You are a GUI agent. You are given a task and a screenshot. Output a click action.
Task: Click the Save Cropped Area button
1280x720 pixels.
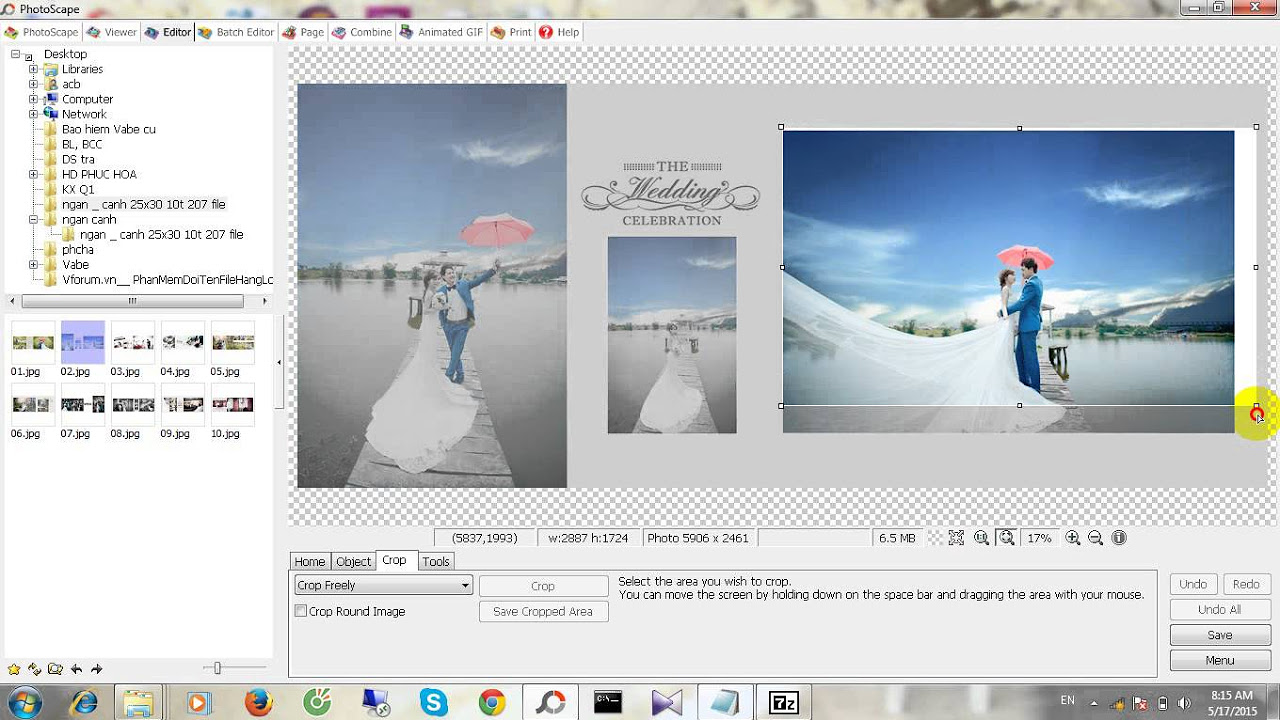543,611
